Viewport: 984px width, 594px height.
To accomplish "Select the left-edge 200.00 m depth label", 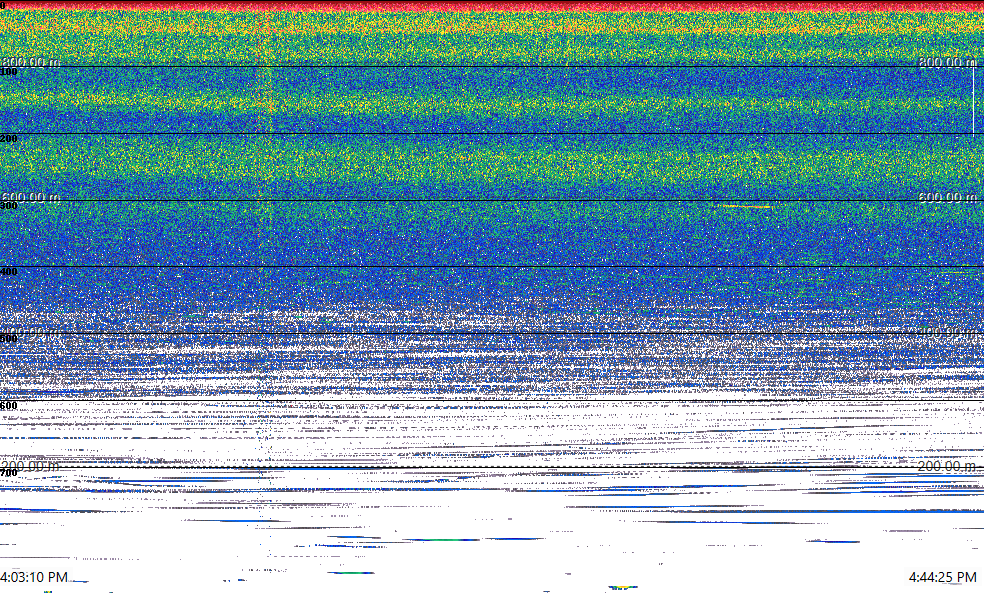I will 30,466.
